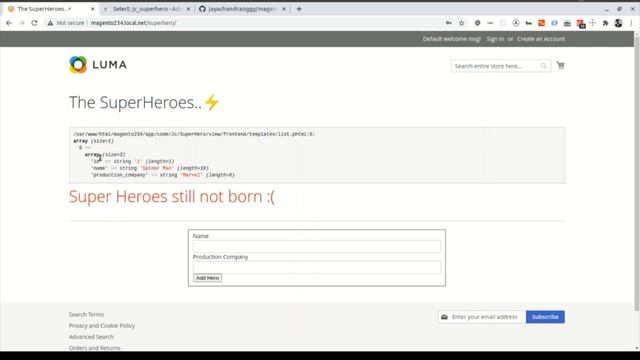640x360 pixels.
Task: Click the page vertical scrollbar
Action: (x=637, y=173)
